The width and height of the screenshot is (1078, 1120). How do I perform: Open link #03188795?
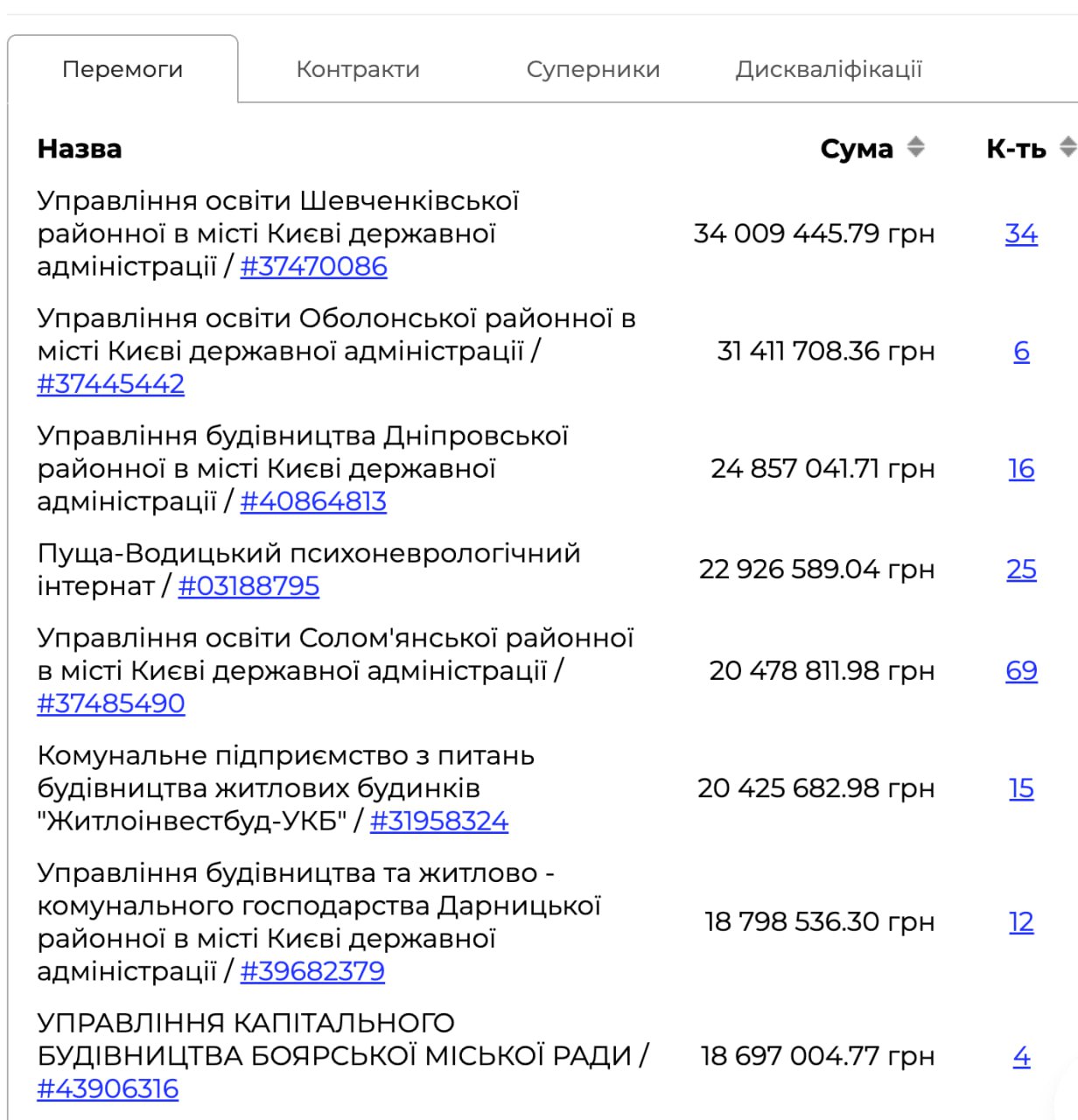click(x=248, y=585)
